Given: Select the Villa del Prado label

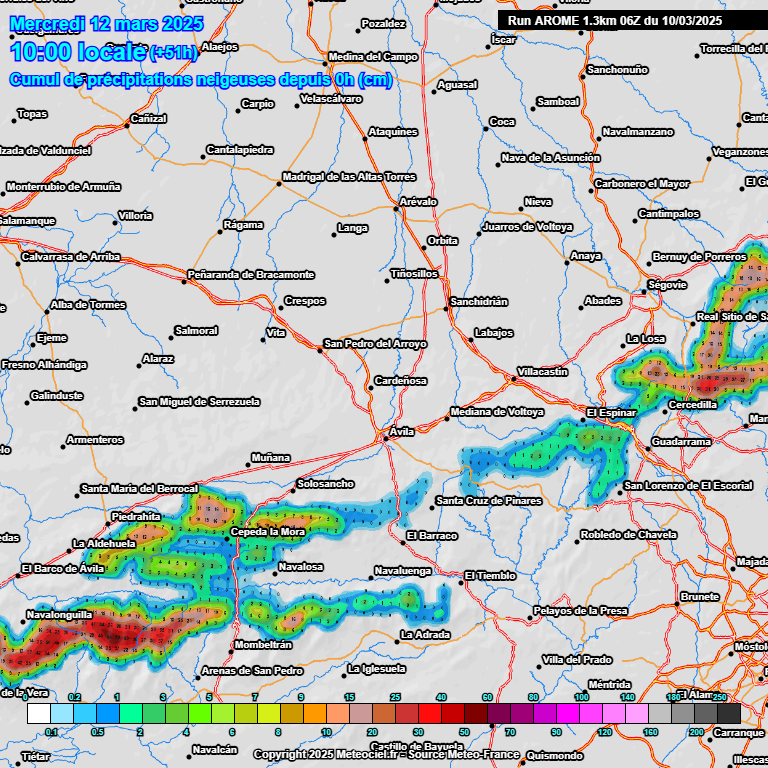Looking at the screenshot, I should 576,660.
